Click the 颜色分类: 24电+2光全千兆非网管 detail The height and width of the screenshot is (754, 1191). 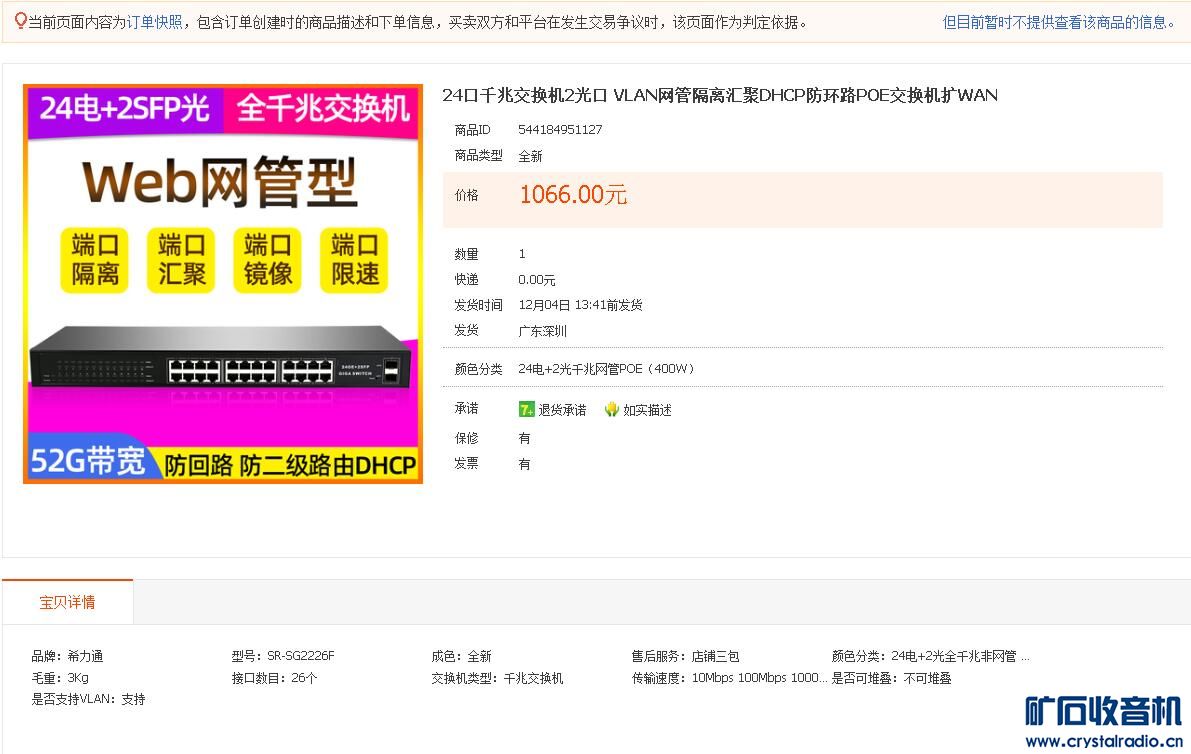point(930,656)
